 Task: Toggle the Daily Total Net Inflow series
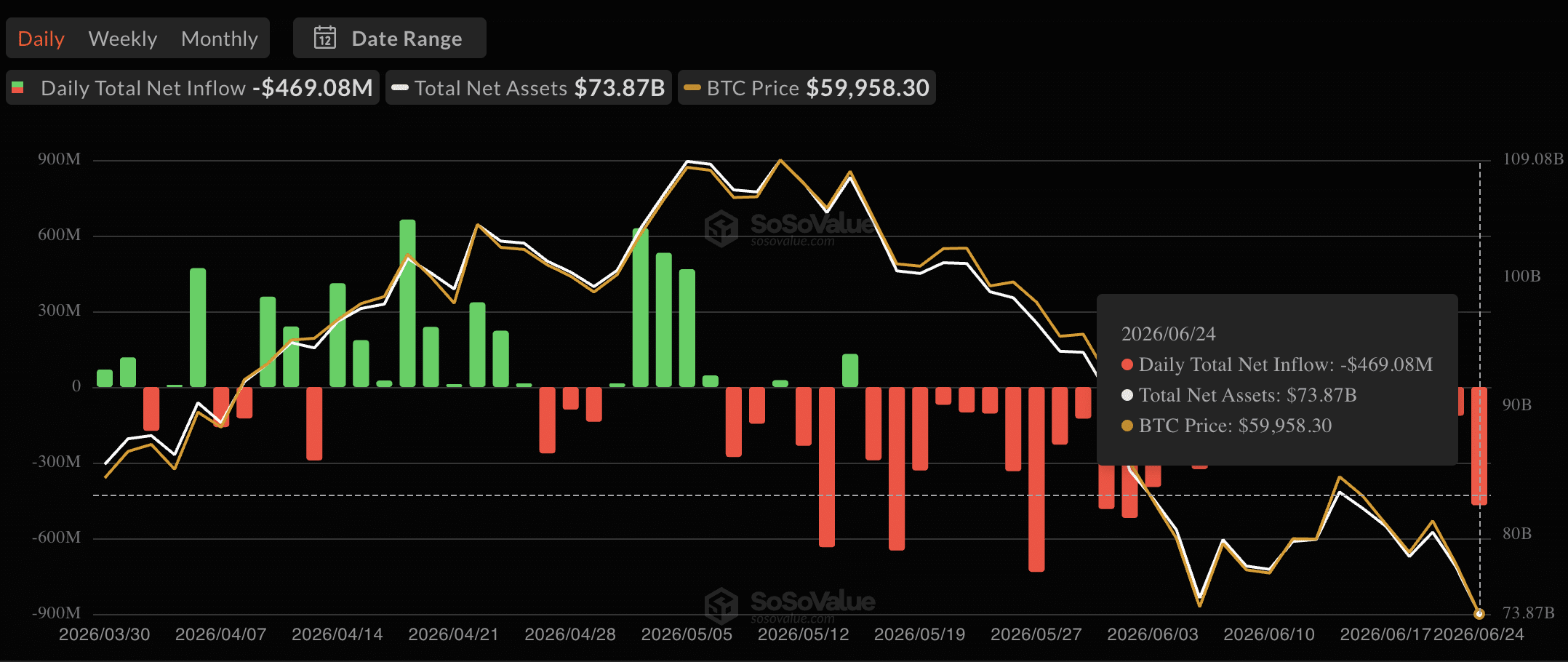coord(193,88)
